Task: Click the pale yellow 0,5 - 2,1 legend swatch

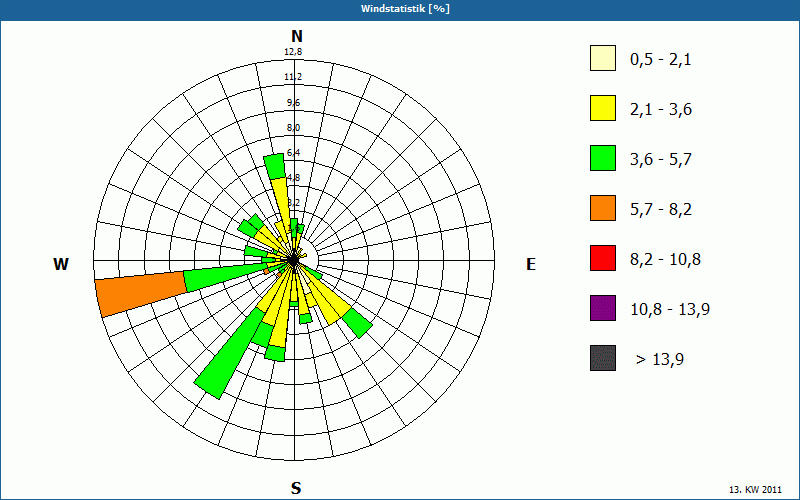Action: click(x=603, y=58)
